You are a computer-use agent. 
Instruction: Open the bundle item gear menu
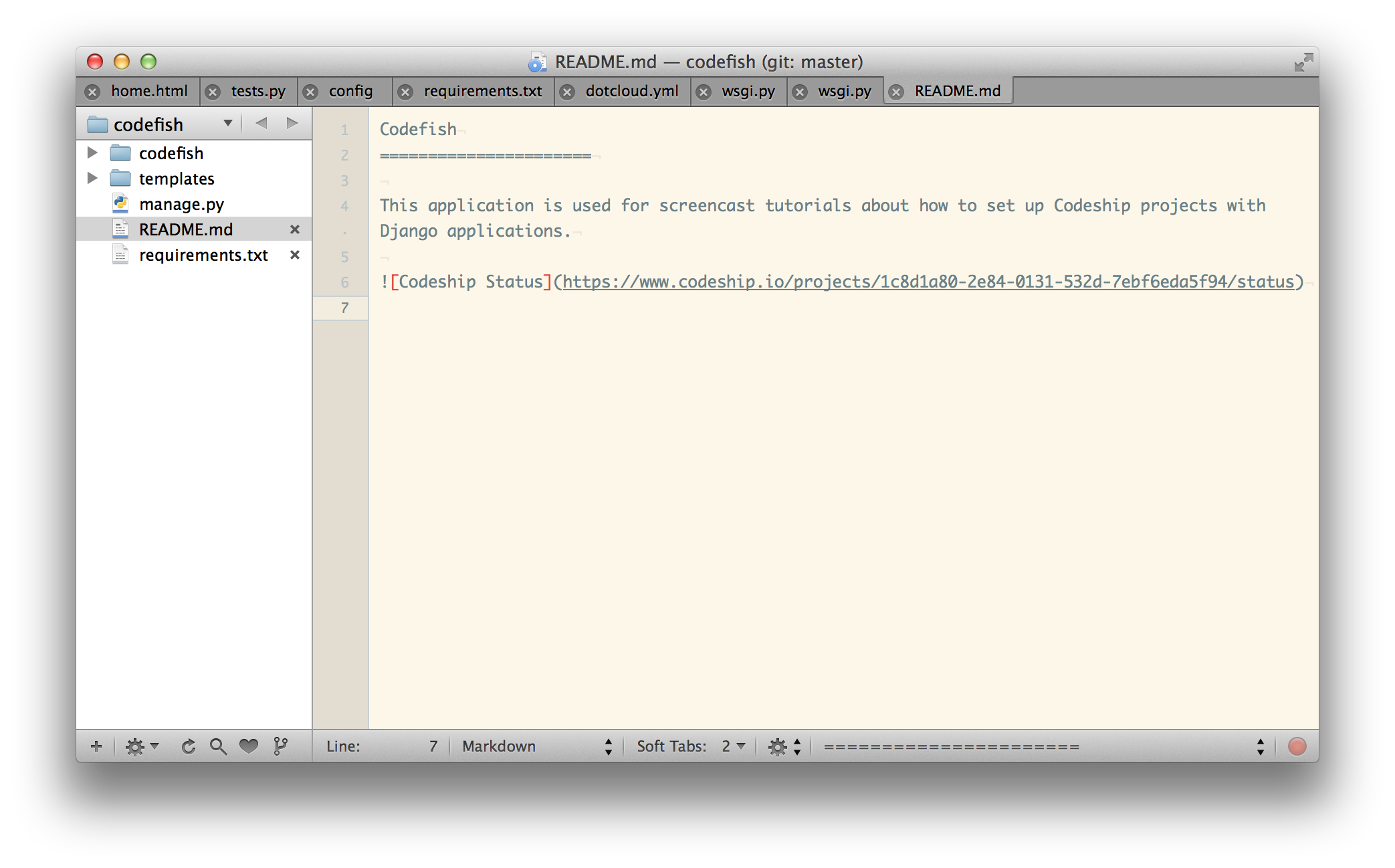pyautogui.click(x=784, y=746)
